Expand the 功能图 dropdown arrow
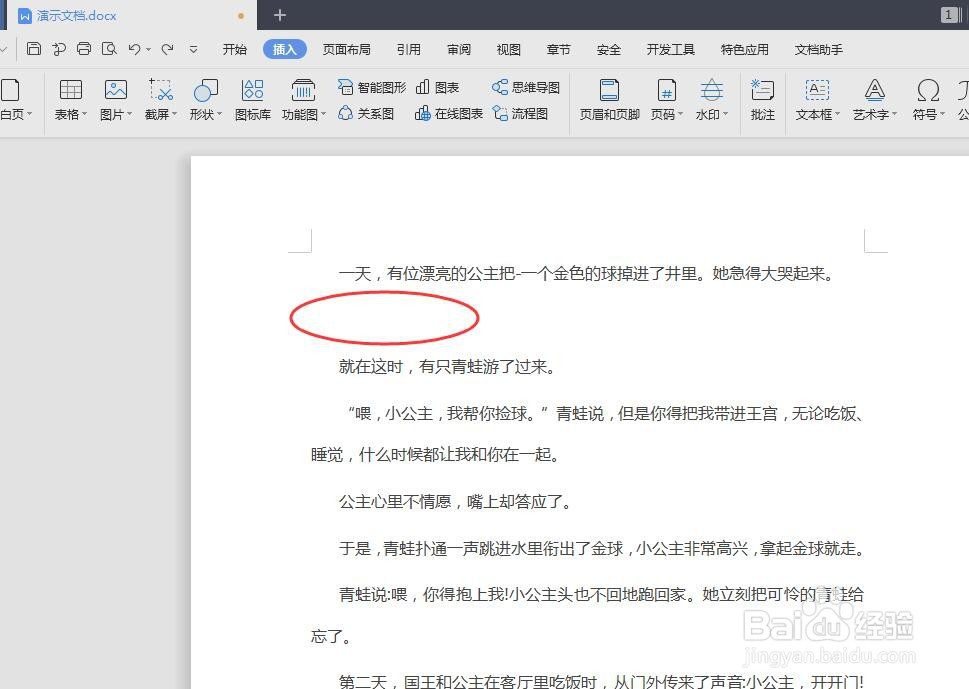 [x=323, y=114]
